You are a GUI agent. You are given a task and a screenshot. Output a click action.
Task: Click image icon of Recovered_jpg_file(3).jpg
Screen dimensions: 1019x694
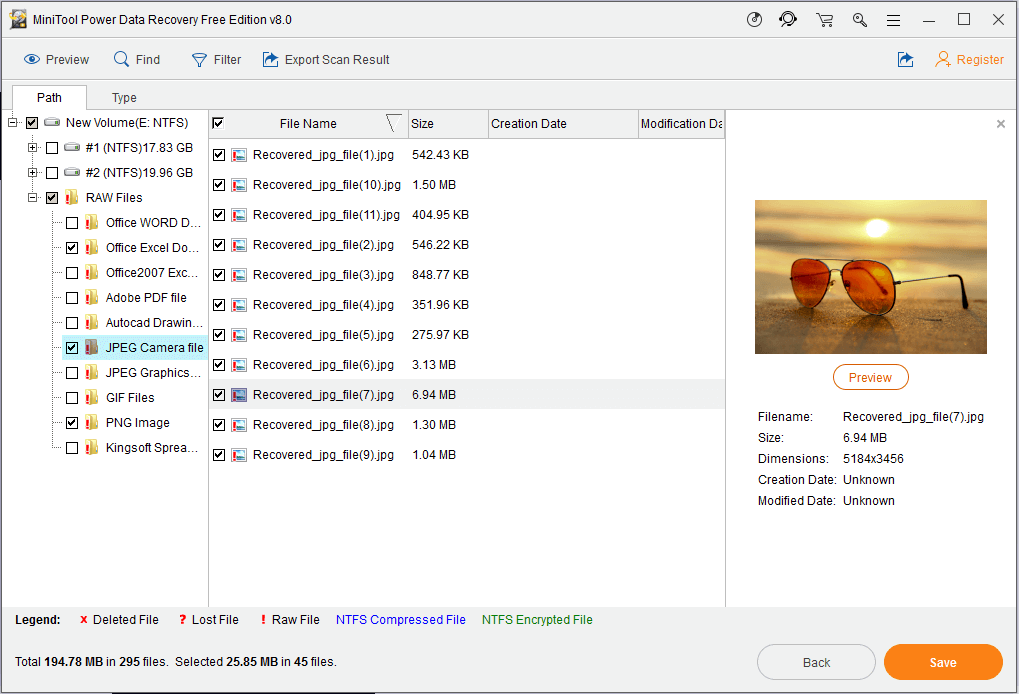coord(239,275)
